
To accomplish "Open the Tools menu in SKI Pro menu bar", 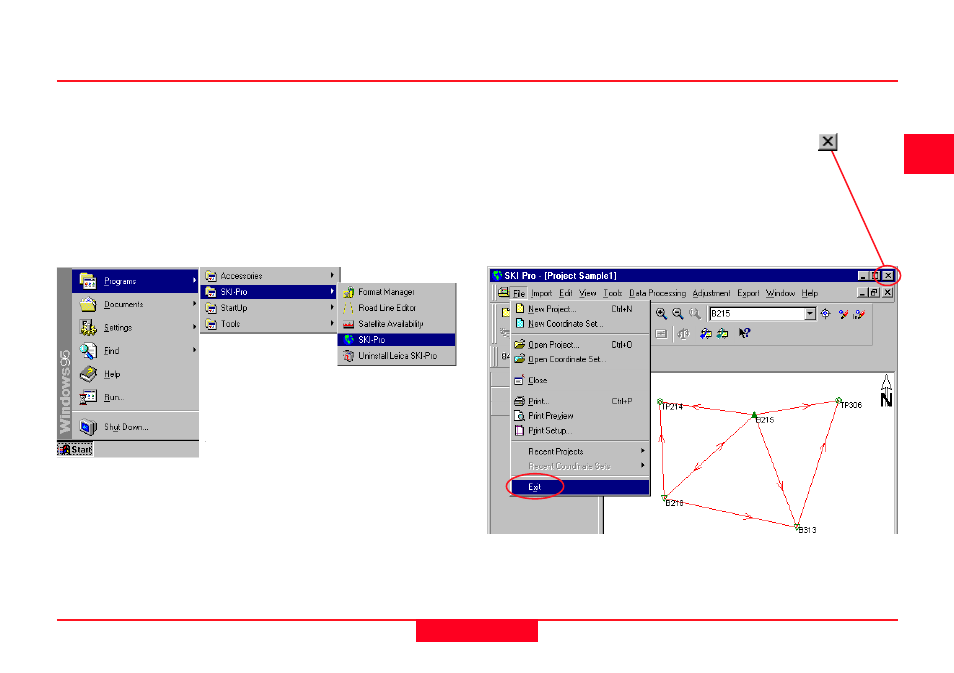I will pyautogui.click(x=613, y=293).
